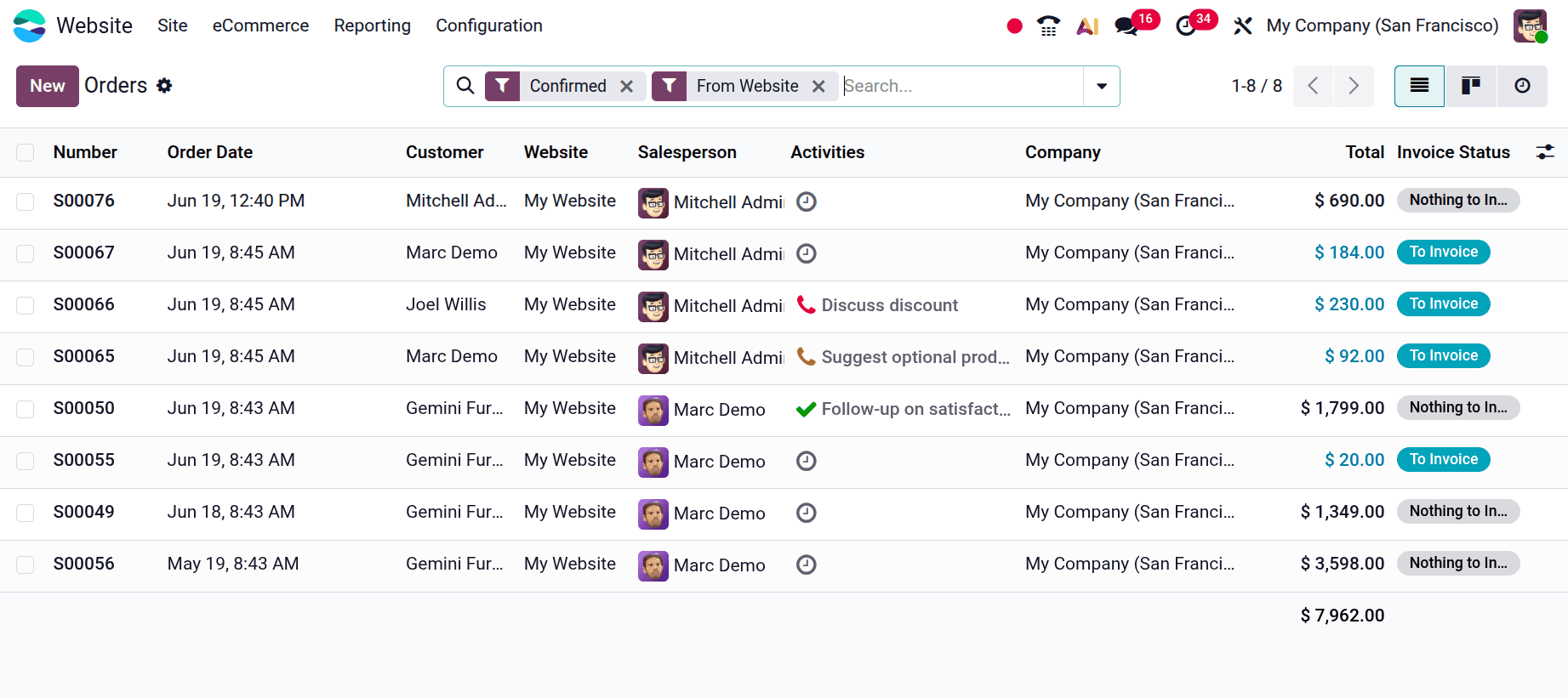Remove the From Website filter
The width and height of the screenshot is (1568, 698).
point(818,86)
